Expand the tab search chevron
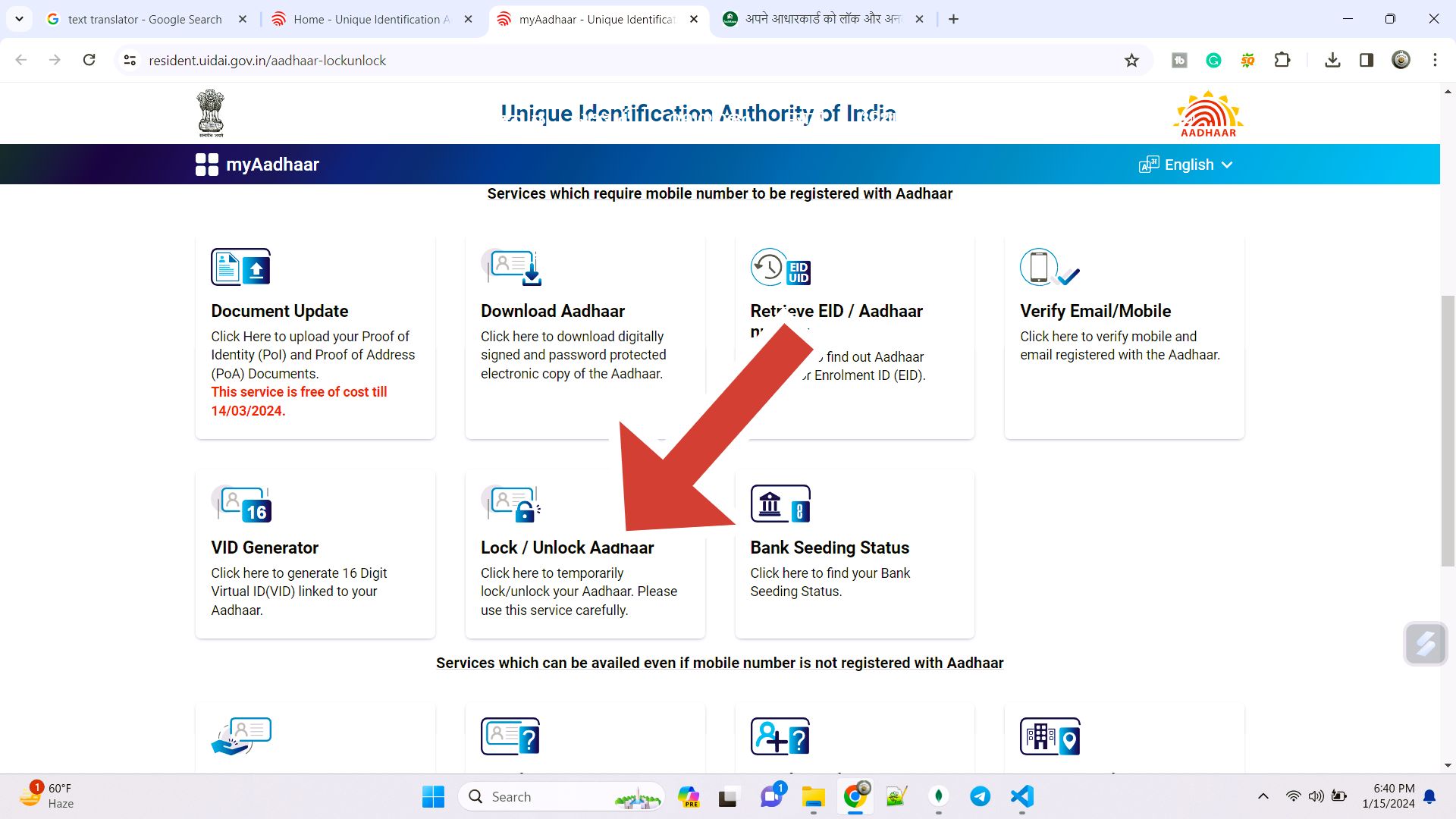The width and height of the screenshot is (1456, 819). (x=19, y=19)
